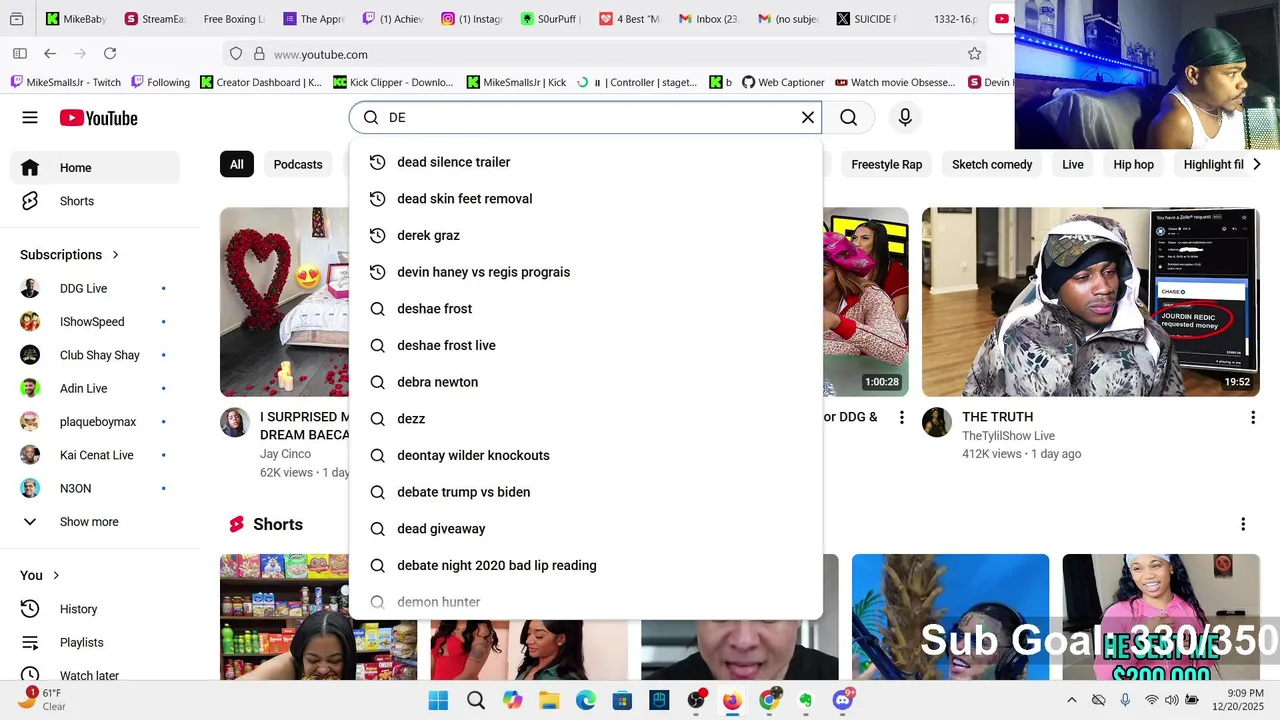Open the plaqueboymax subscription
Viewport: 1280px width, 720px height.
(95, 422)
